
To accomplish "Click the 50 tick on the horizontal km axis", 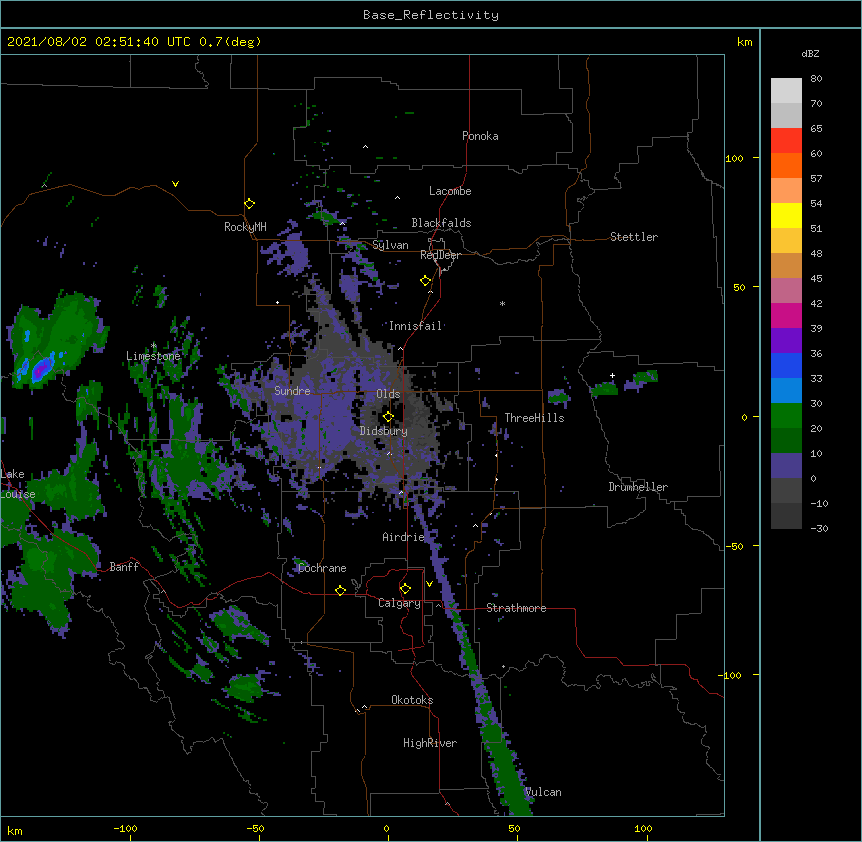I will [514, 829].
